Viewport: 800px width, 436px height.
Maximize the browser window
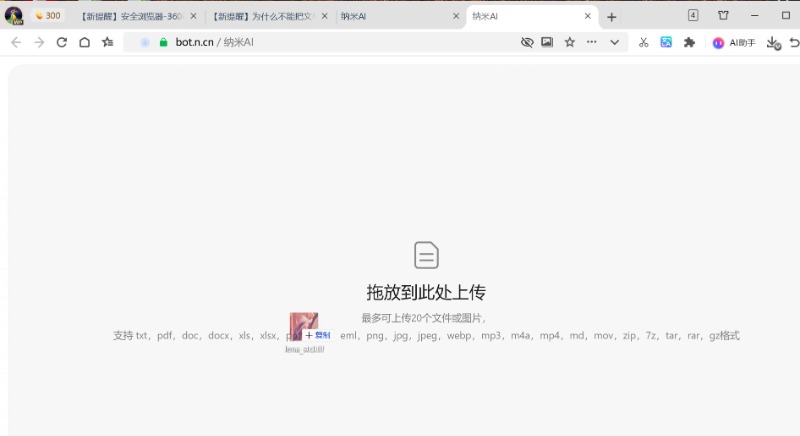[786, 16]
